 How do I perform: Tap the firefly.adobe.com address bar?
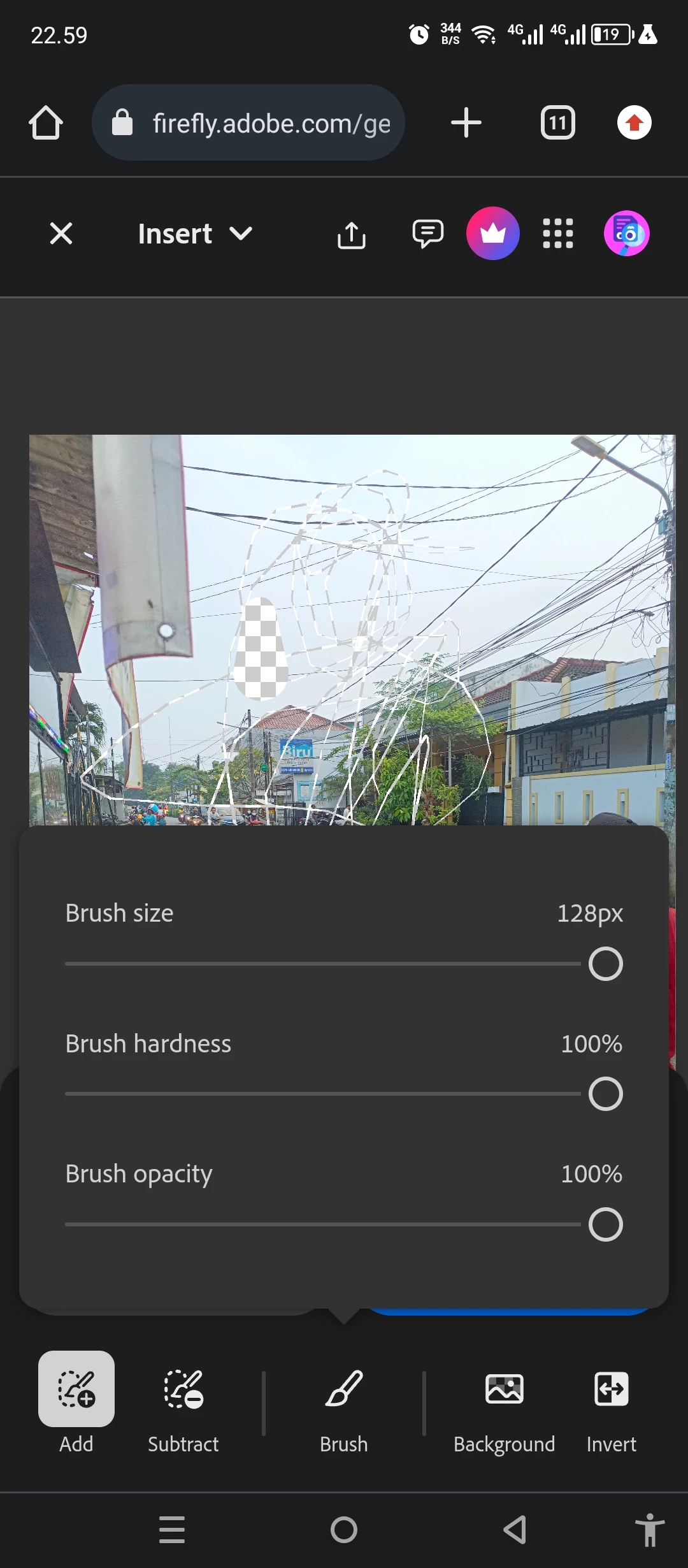[x=248, y=122]
